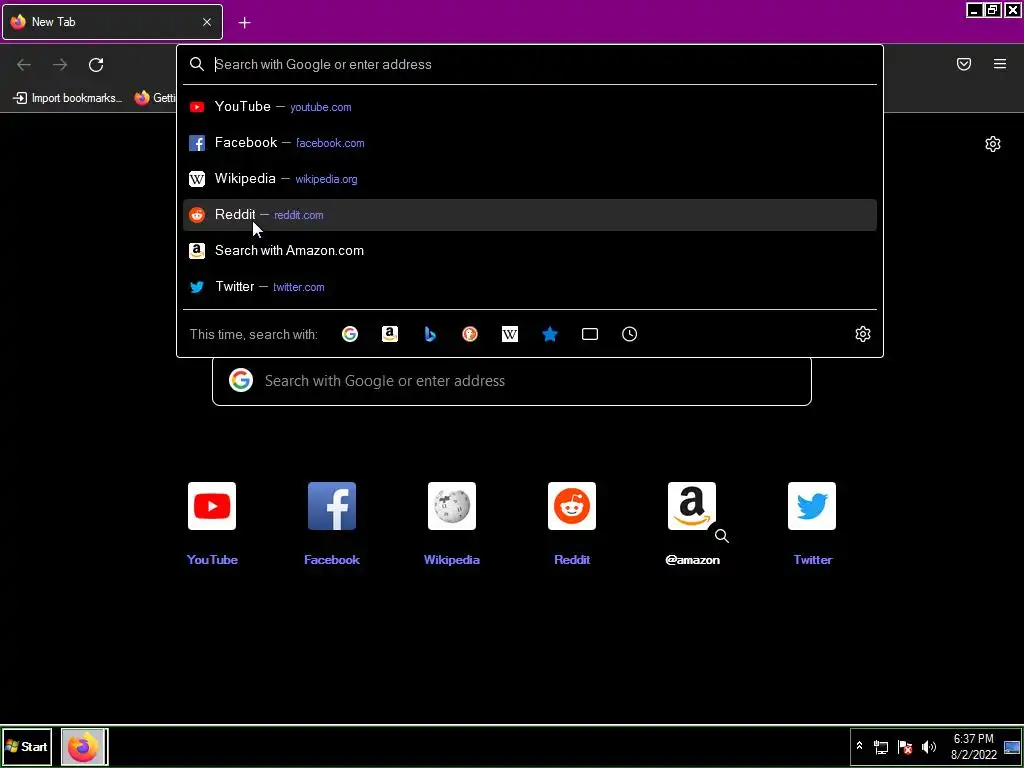Viewport: 1024px width, 768px height.
Task: Select Twitter suggestion in dropdown
Action: (x=530, y=287)
